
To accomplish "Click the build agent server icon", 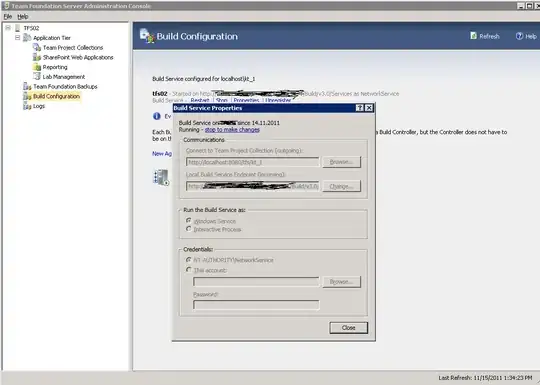I will tap(161, 177).
